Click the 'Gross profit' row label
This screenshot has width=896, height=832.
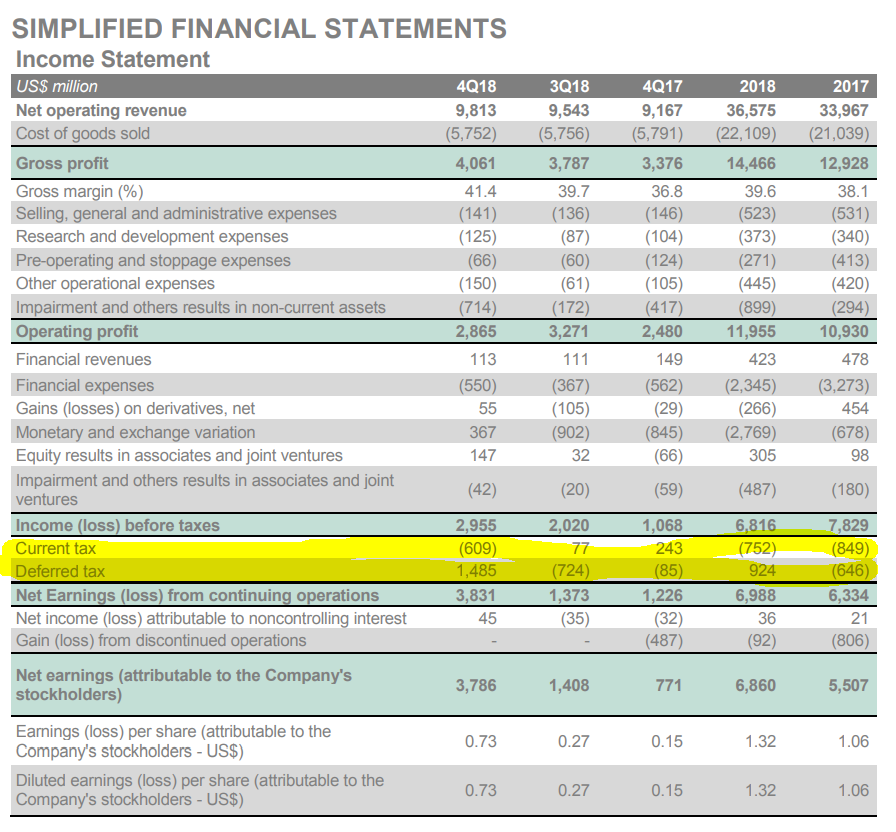(62, 163)
